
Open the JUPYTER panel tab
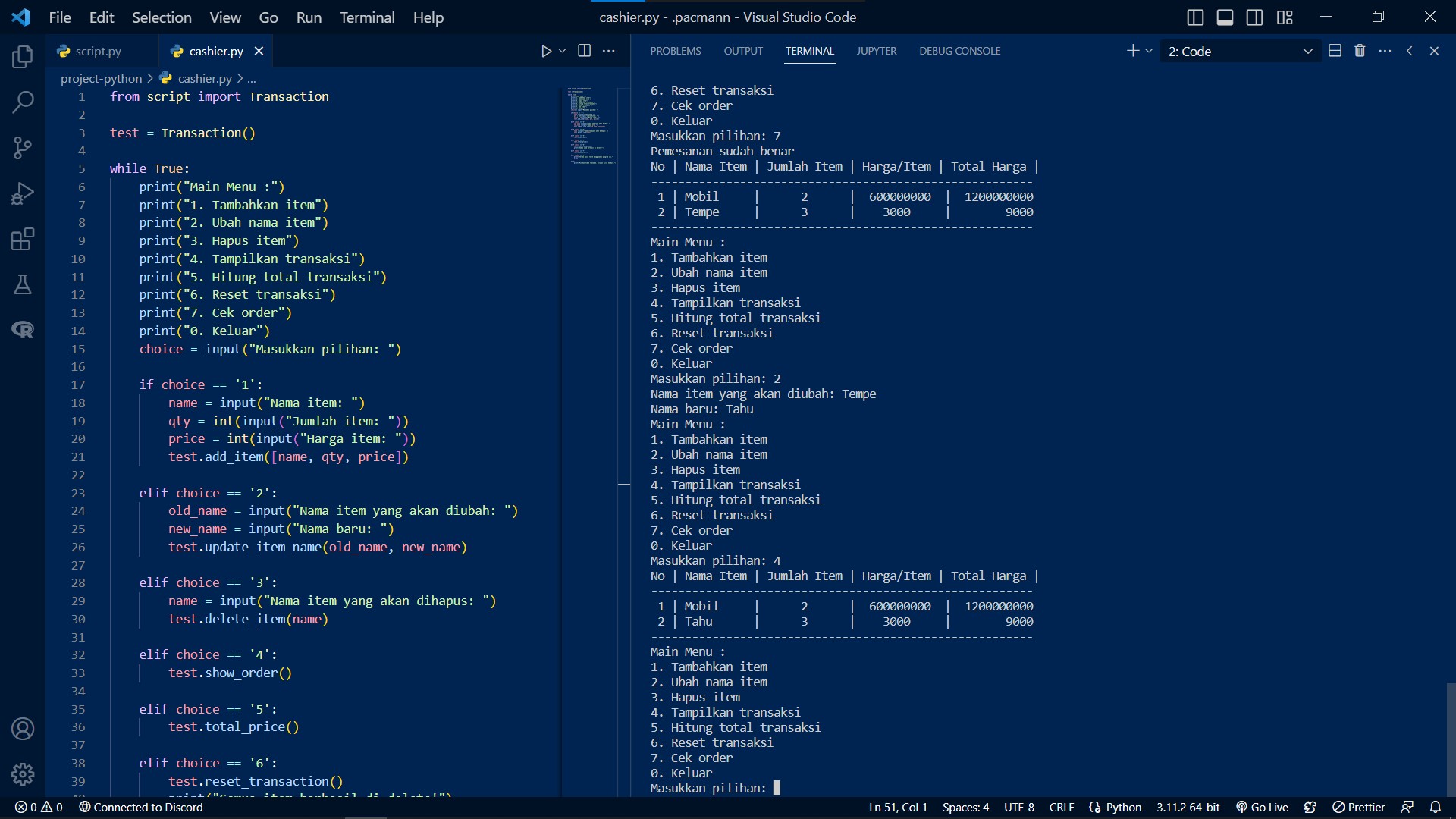[x=877, y=51]
